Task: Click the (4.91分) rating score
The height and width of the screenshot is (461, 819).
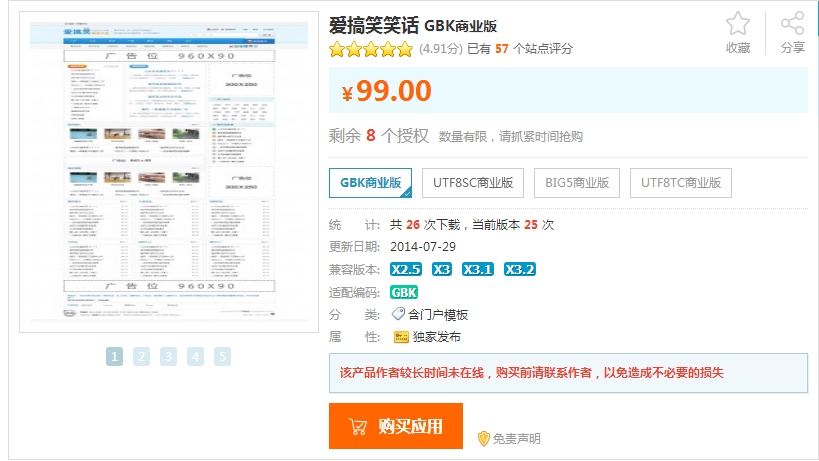Action: (x=441, y=49)
